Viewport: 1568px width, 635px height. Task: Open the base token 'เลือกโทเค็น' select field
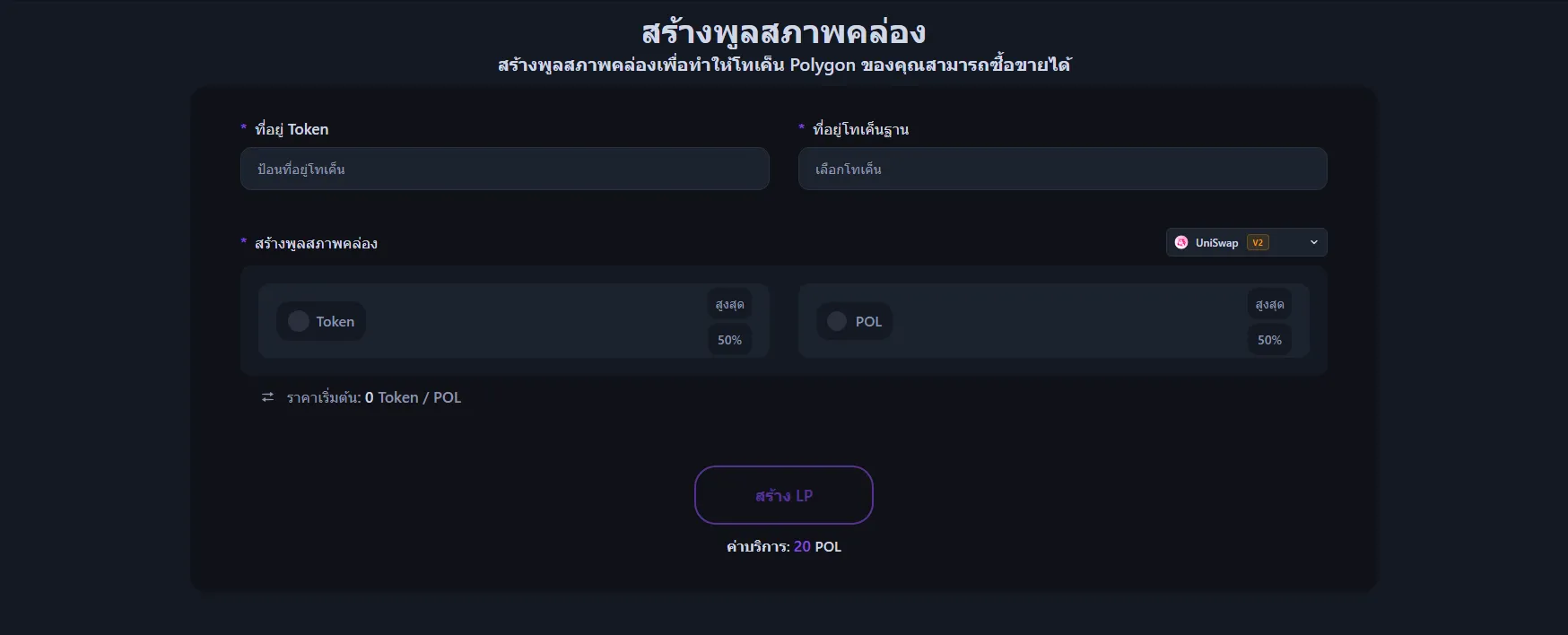coord(1062,170)
